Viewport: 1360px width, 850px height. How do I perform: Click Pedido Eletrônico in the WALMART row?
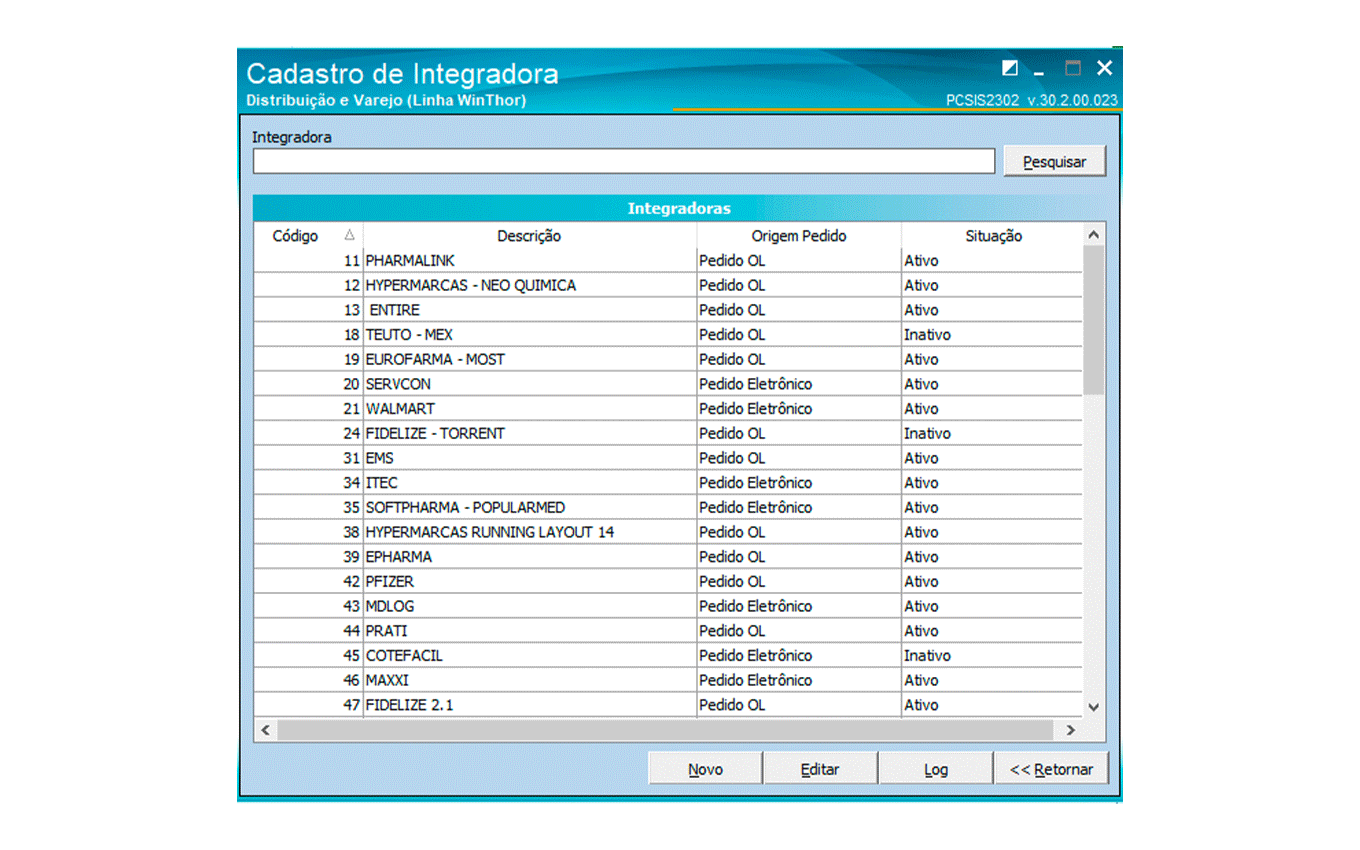(x=756, y=408)
